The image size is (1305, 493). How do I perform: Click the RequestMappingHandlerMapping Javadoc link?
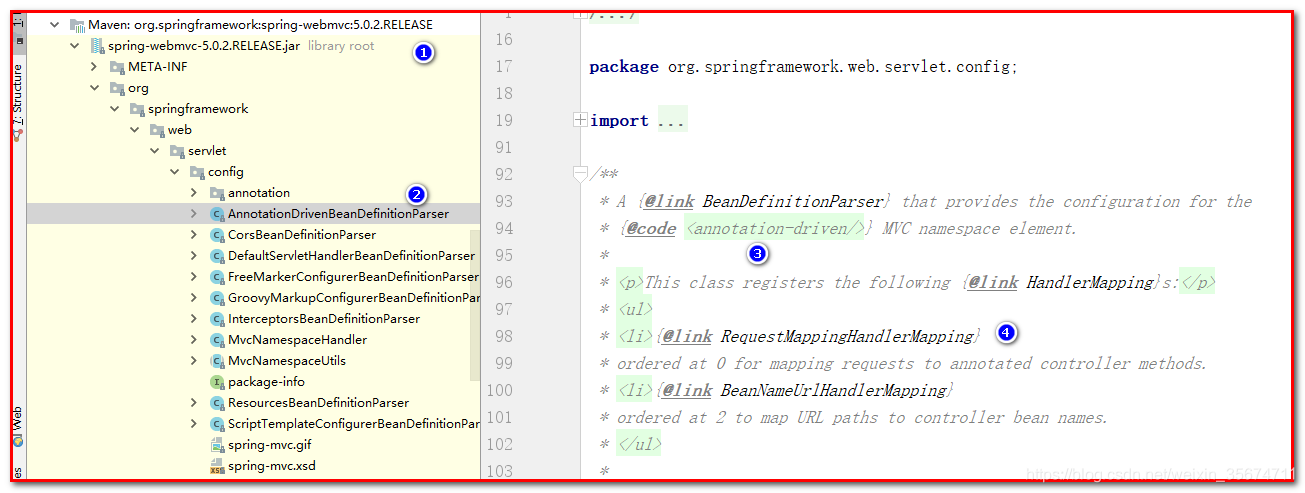pos(847,336)
